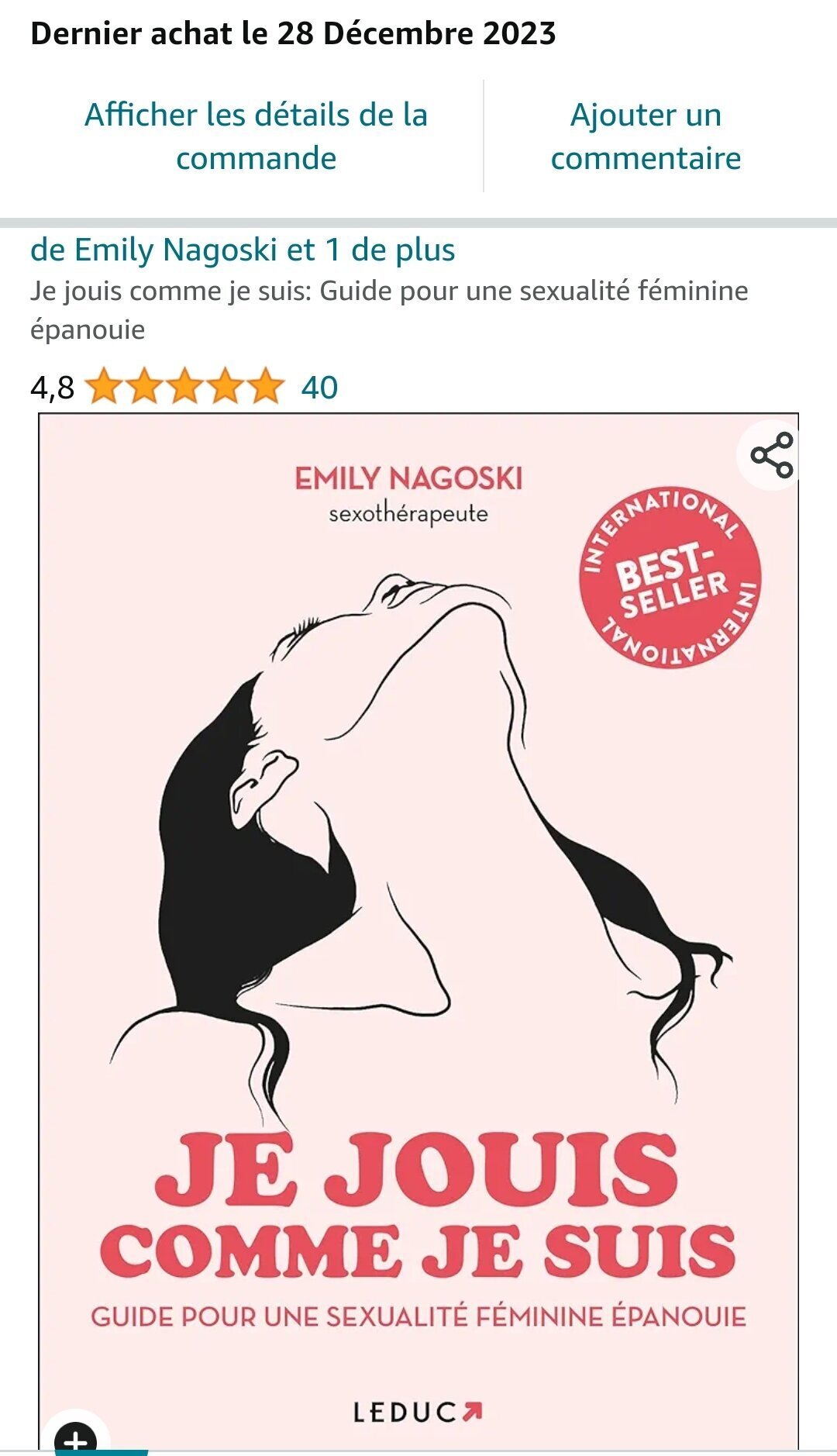The width and height of the screenshot is (837, 1456).
Task: Click the 'Guide pour une sexualité féminine épanouie' cover subtitle
Action: pos(418,1316)
